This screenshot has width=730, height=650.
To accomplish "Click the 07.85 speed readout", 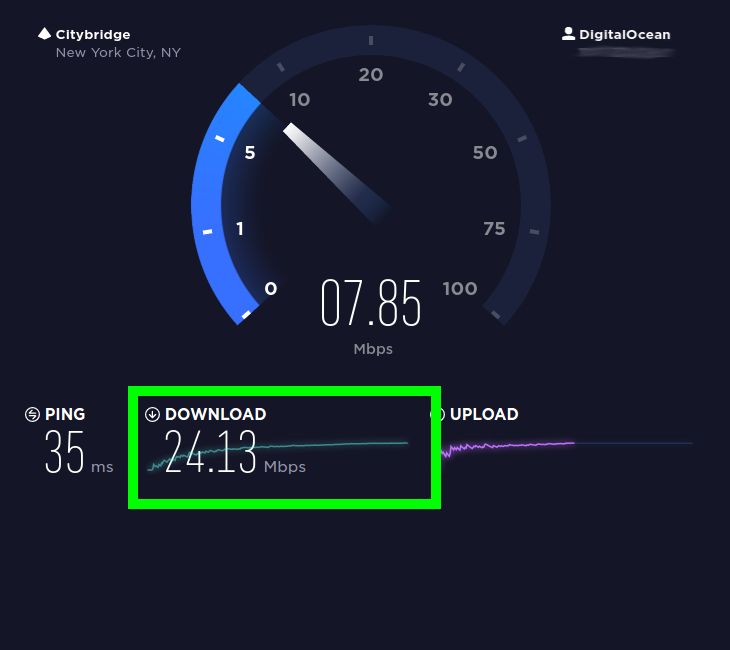I will pyautogui.click(x=371, y=303).
